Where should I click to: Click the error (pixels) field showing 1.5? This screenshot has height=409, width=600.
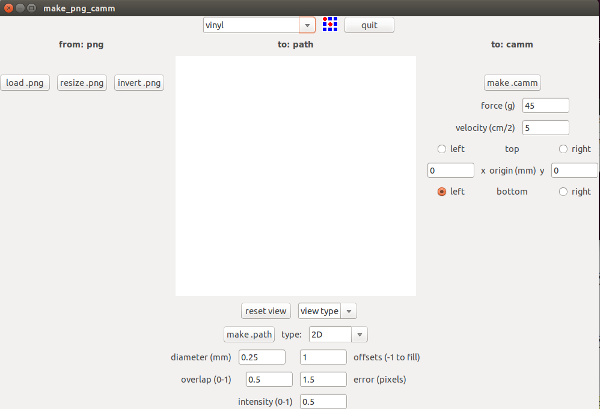(x=323, y=380)
